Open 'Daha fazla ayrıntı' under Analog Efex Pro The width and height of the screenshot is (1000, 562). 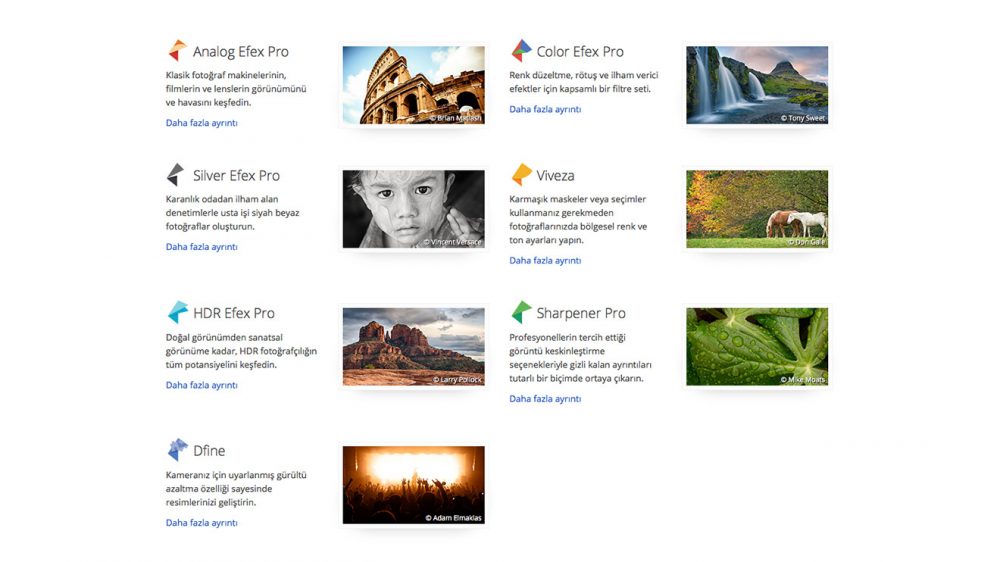click(201, 123)
